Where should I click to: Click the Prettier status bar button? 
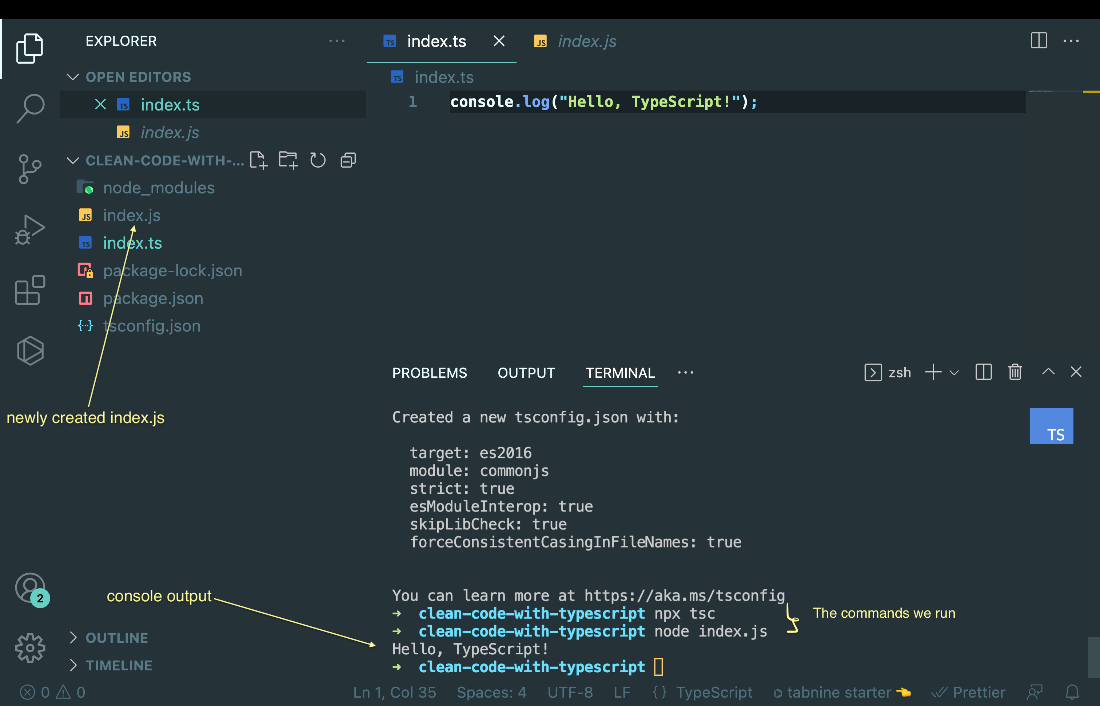968,693
